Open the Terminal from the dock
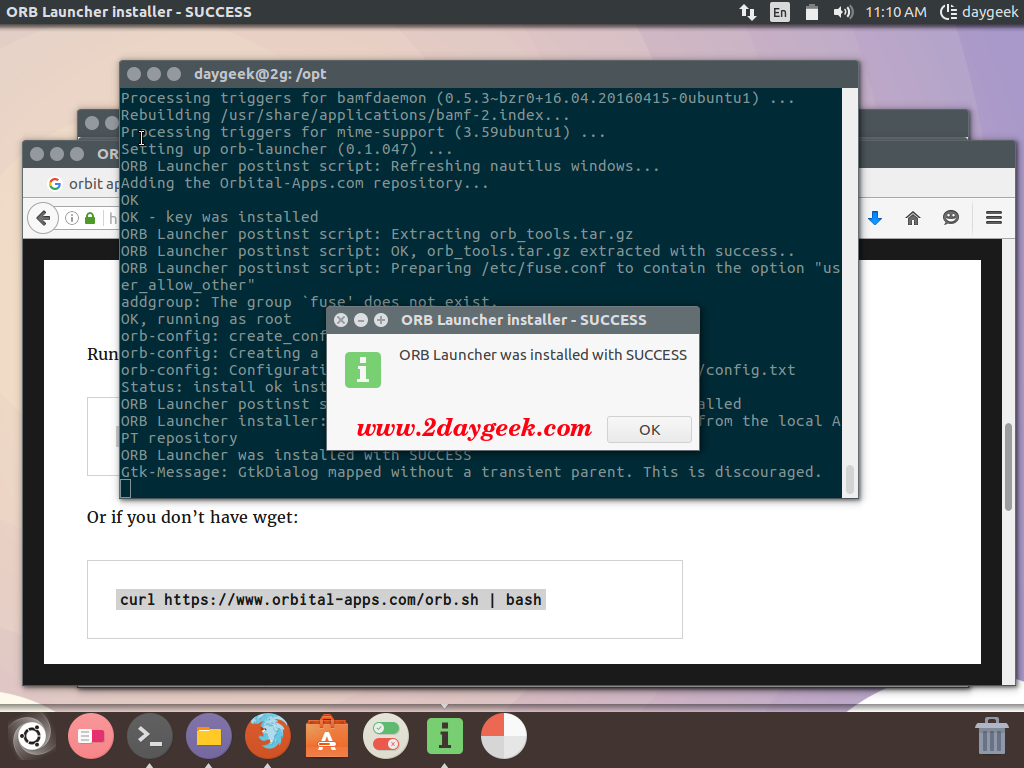 150,736
